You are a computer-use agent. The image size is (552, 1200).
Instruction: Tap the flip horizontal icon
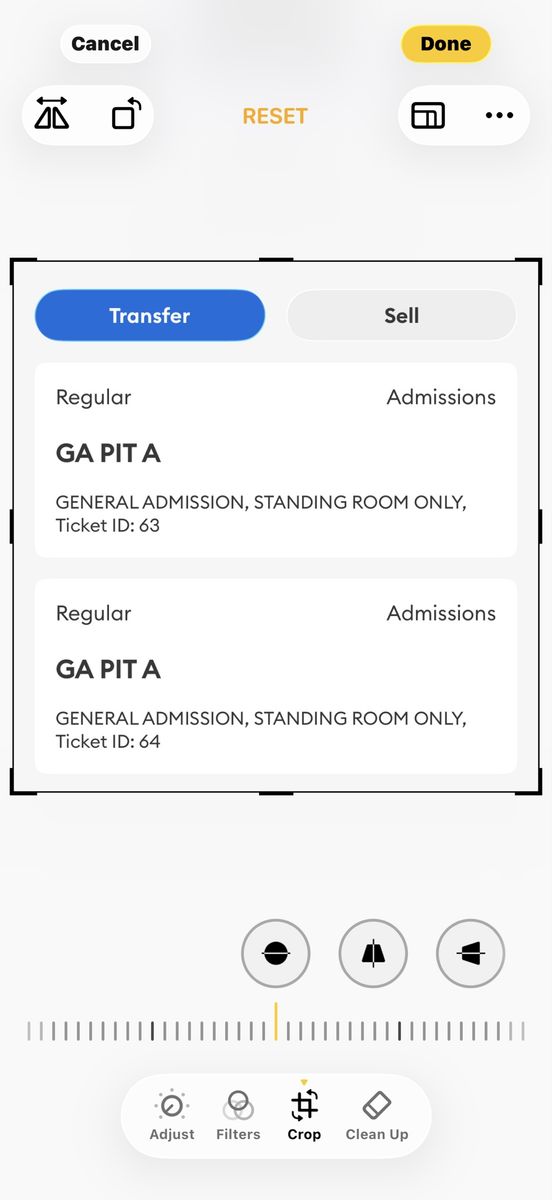[x=52, y=116]
